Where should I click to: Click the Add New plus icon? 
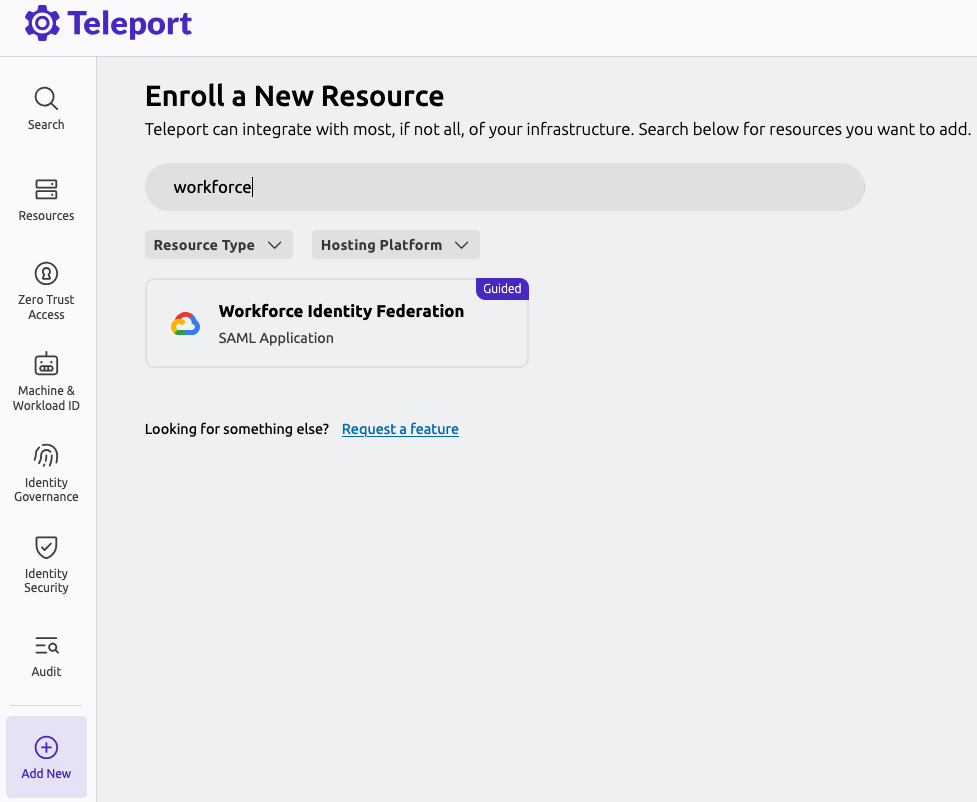[46, 747]
